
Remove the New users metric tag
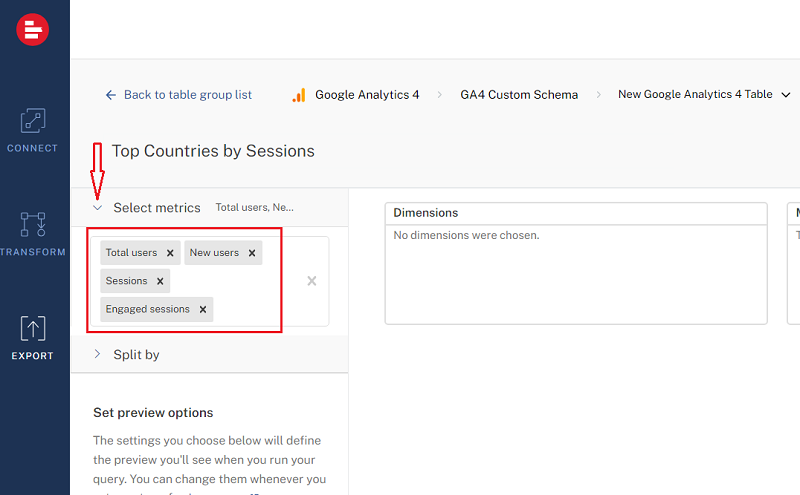[252, 253]
